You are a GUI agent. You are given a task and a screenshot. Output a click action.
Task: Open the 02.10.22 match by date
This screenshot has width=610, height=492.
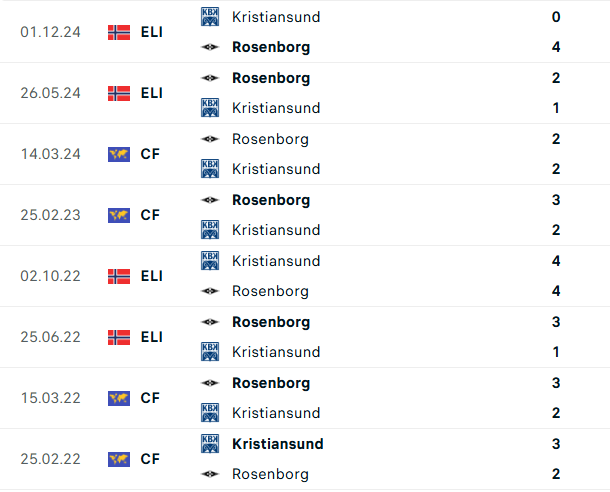click(x=51, y=276)
